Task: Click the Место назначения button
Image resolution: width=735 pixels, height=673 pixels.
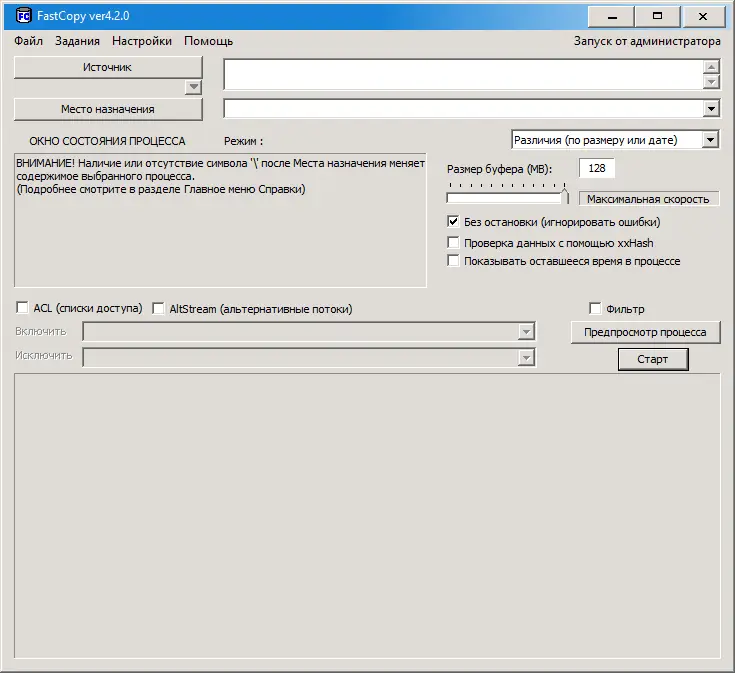Action: click(x=108, y=109)
